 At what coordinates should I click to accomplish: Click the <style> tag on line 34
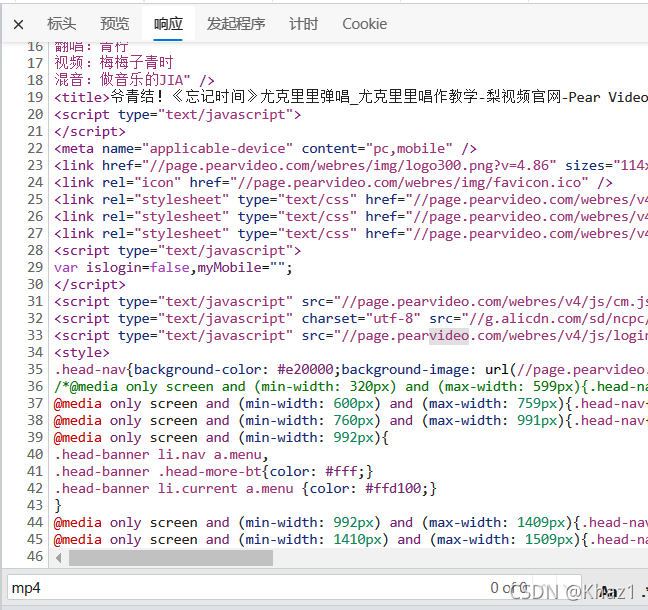click(x=82, y=353)
